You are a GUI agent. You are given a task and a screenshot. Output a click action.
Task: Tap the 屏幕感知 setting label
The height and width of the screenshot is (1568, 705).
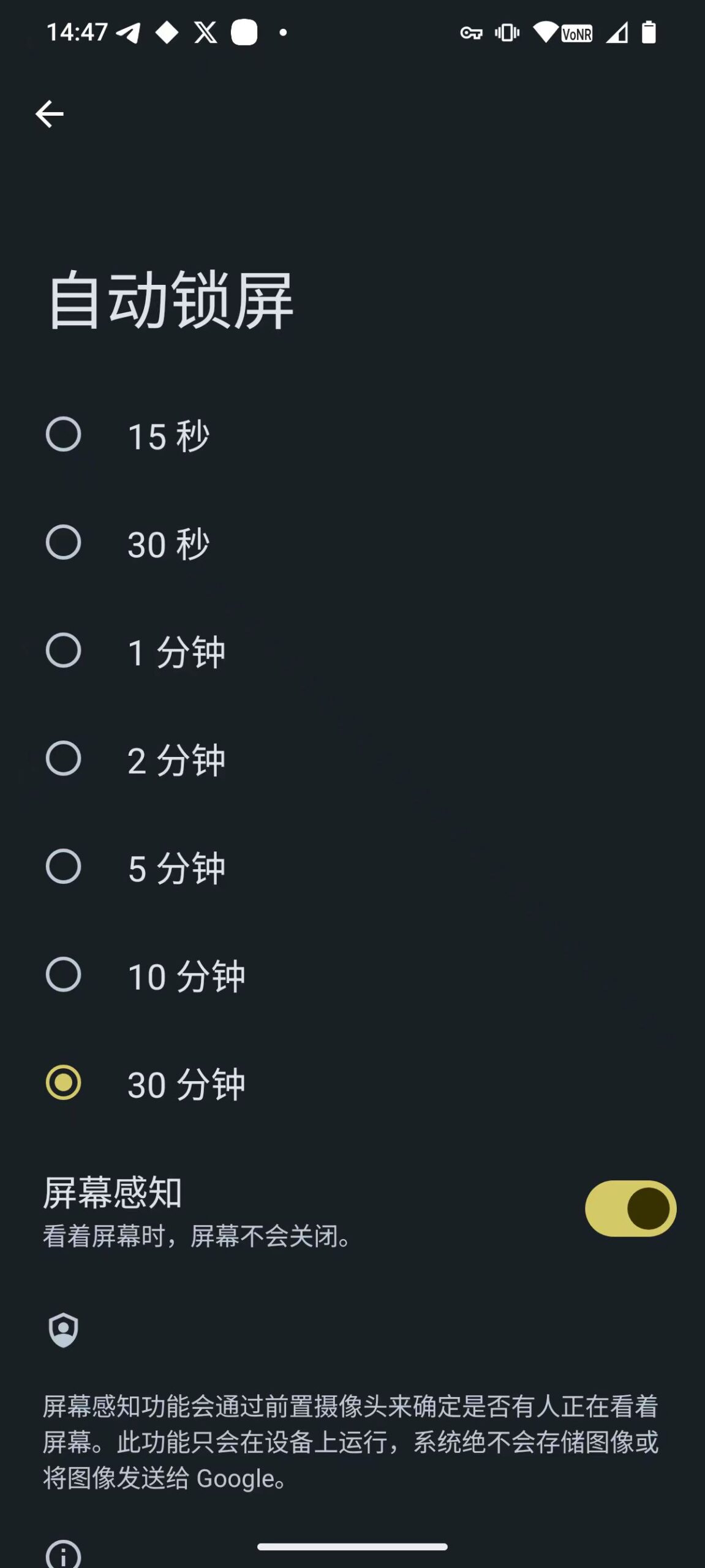click(113, 1193)
